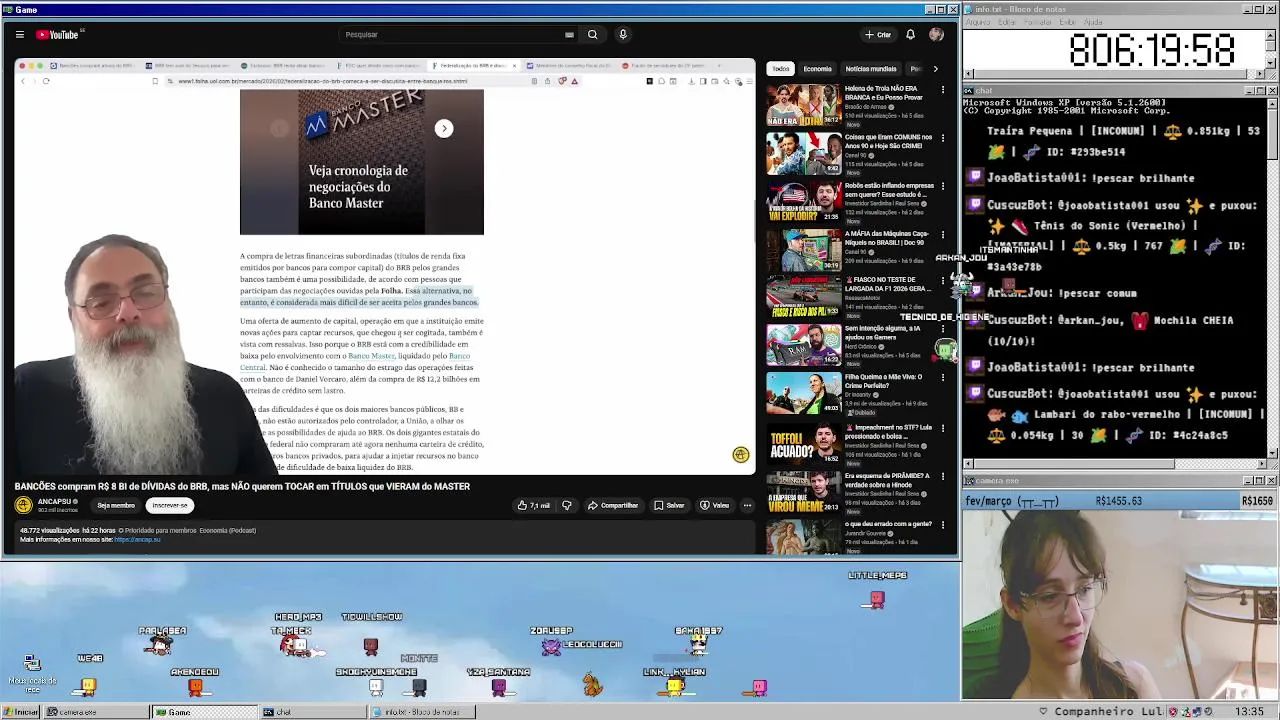
Task: Open the on-screen keyboard icon in search box
Action: click(569, 34)
